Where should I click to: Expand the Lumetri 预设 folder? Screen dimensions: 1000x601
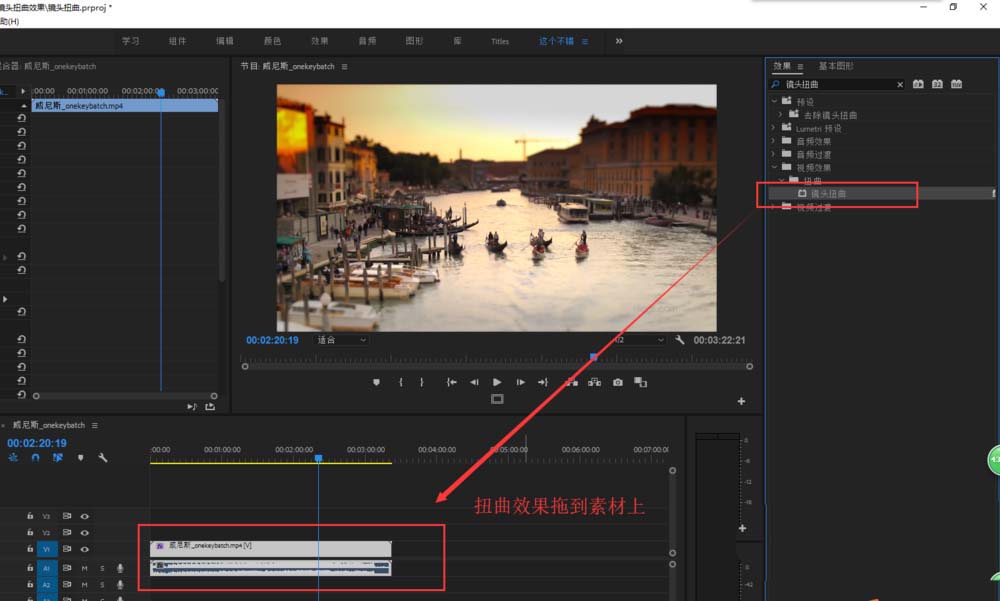774,128
